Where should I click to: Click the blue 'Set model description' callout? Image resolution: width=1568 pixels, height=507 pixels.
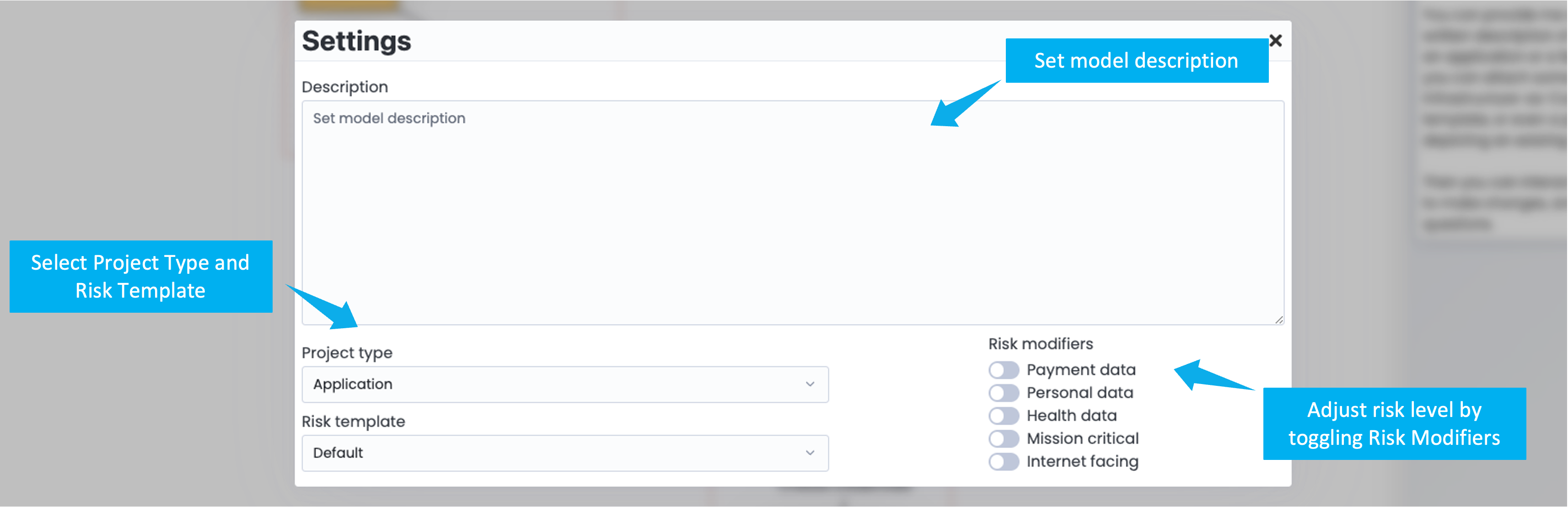coord(1136,60)
